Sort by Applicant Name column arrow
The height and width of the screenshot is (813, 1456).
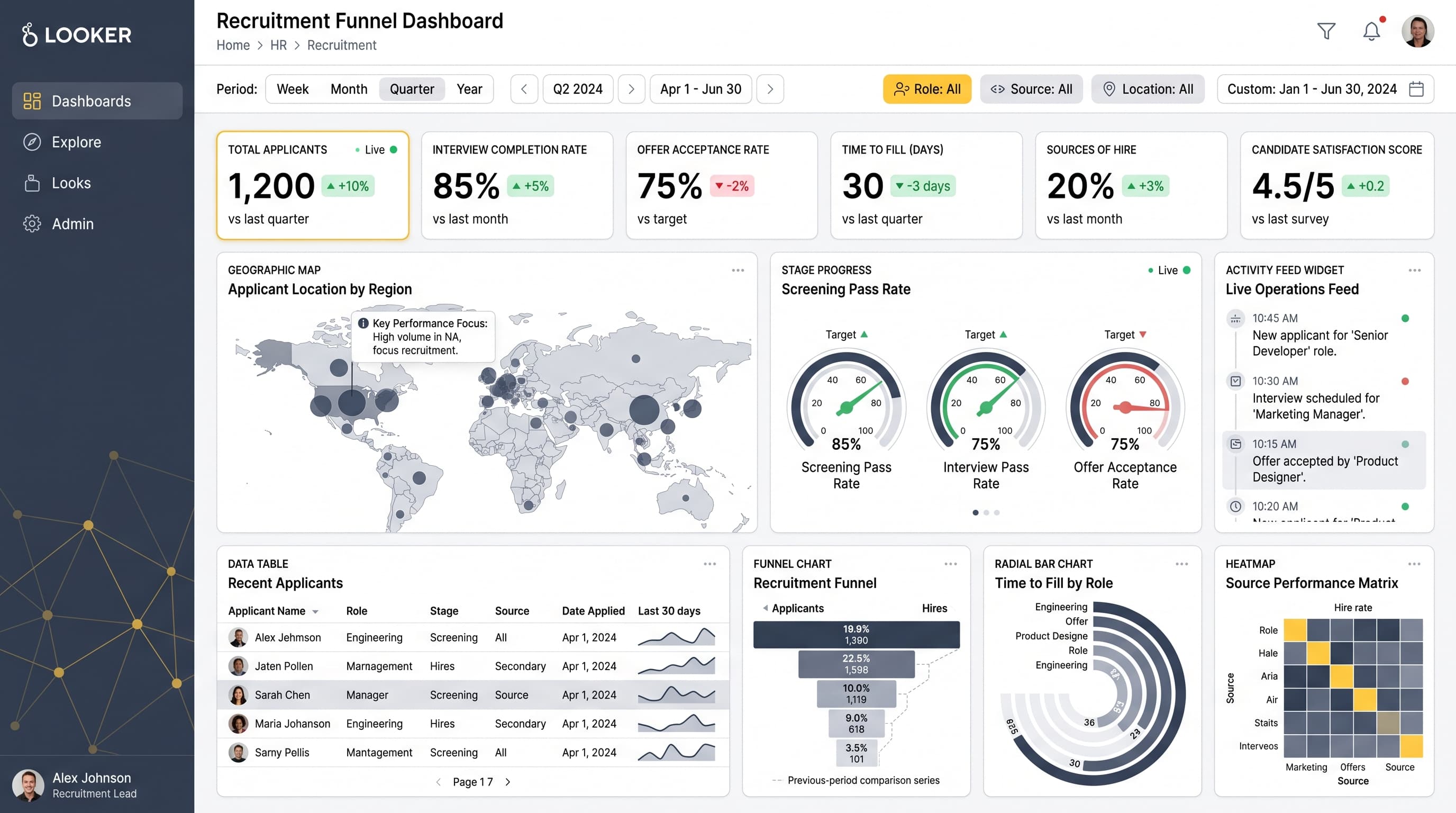pos(315,612)
